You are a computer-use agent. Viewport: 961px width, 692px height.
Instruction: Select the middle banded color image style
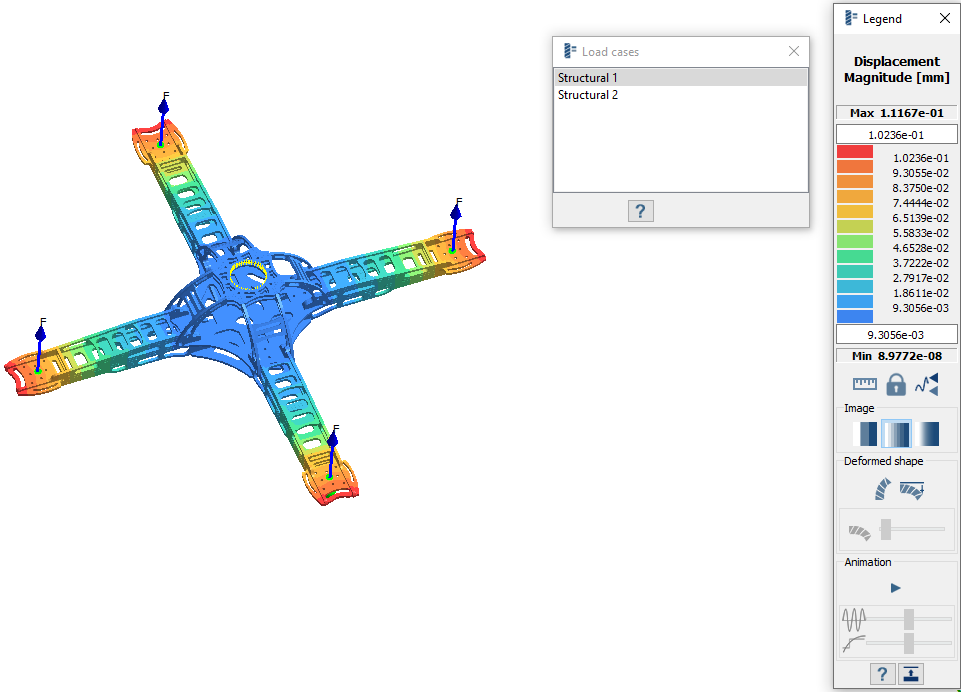click(x=896, y=434)
